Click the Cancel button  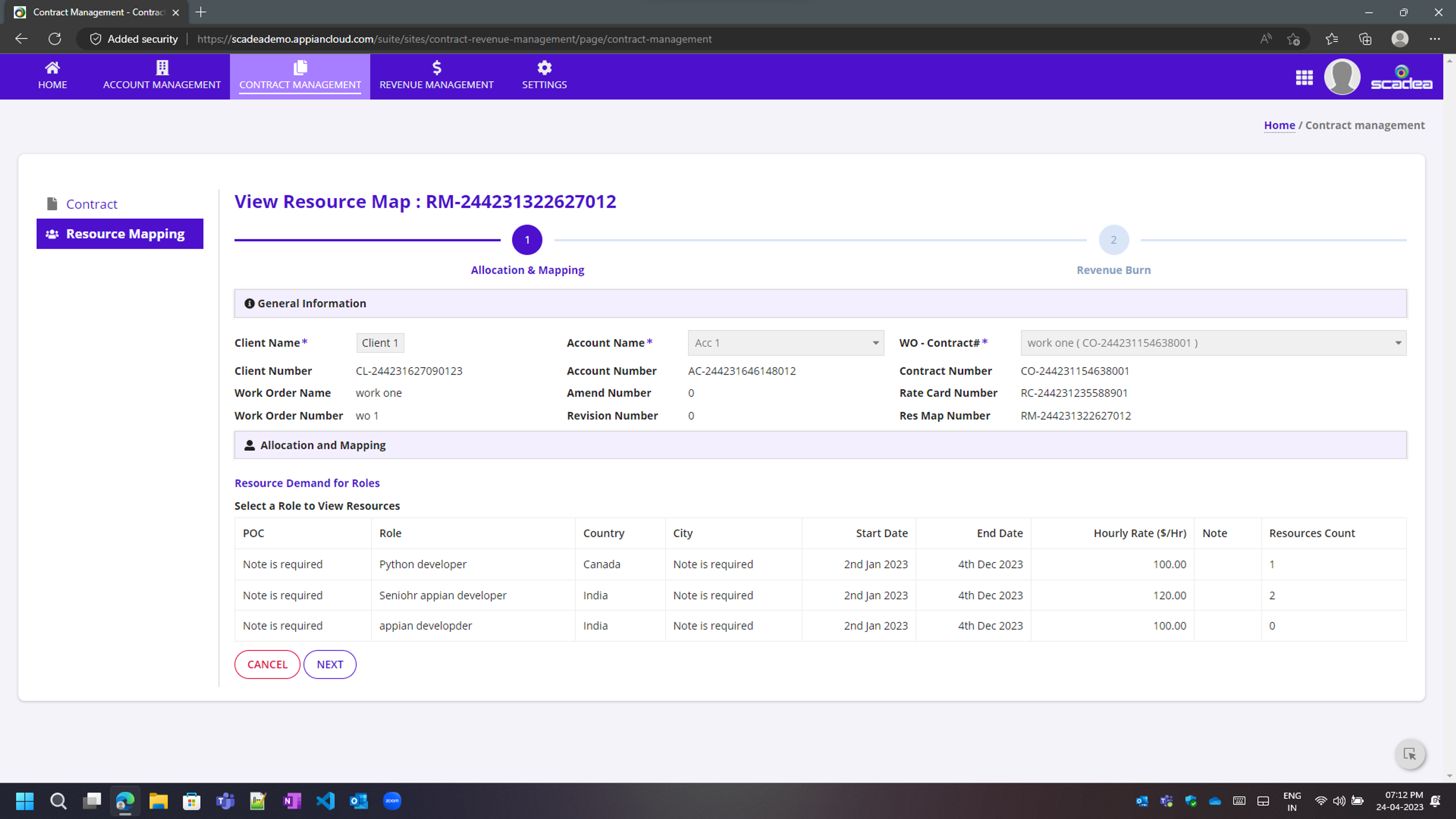[267, 664]
